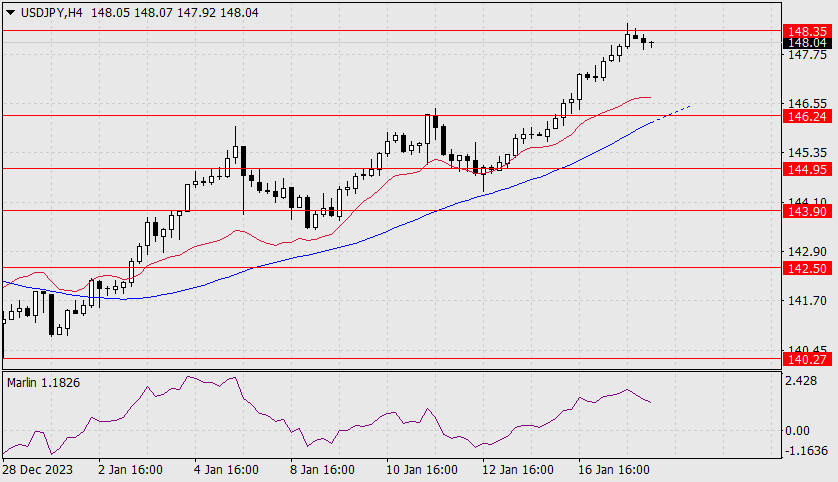Select the 10 Jan 16:00 time label
Image resolution: width=838 pixels, height=482 pixels.
(x=422, y=470)
